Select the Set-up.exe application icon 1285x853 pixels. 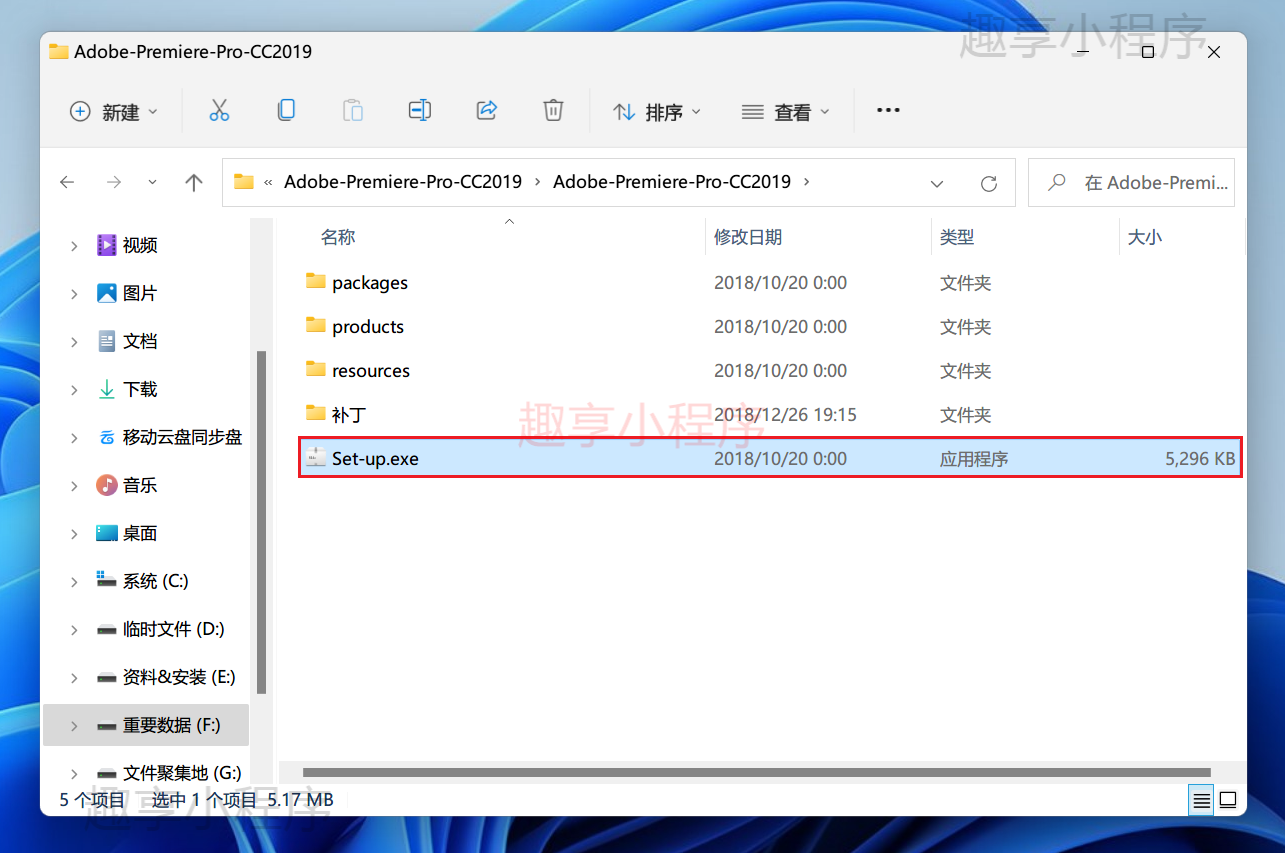point(316,458)
